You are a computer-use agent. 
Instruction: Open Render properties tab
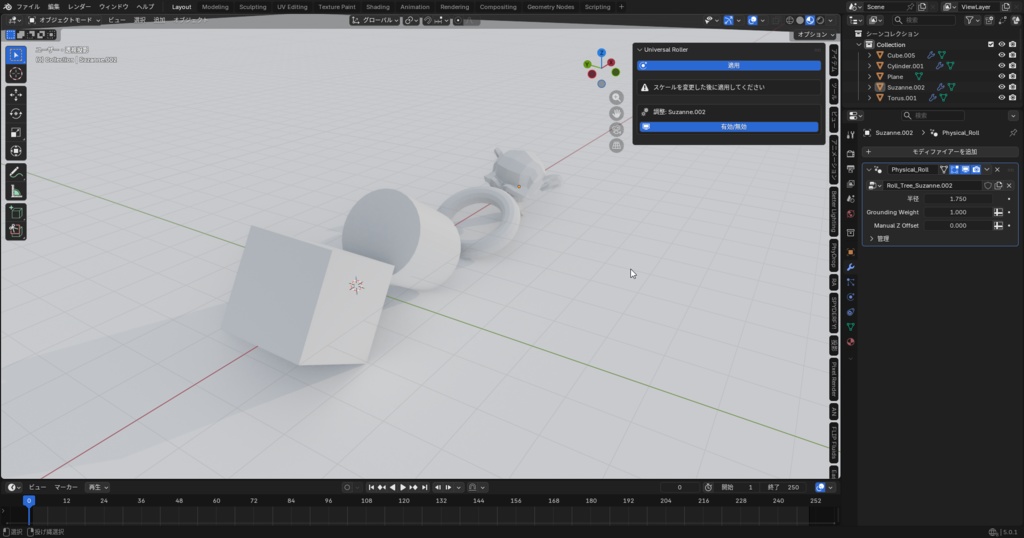[x=850, y=154]
